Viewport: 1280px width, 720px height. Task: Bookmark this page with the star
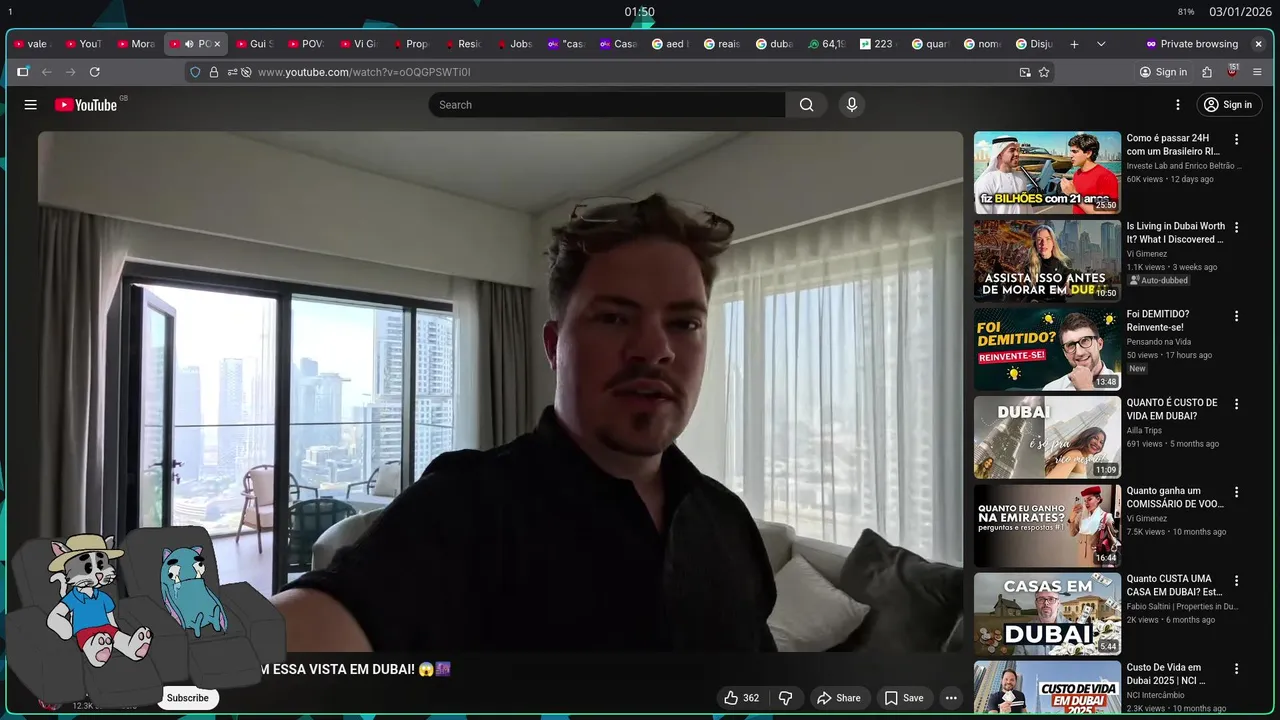[1044, 72]
